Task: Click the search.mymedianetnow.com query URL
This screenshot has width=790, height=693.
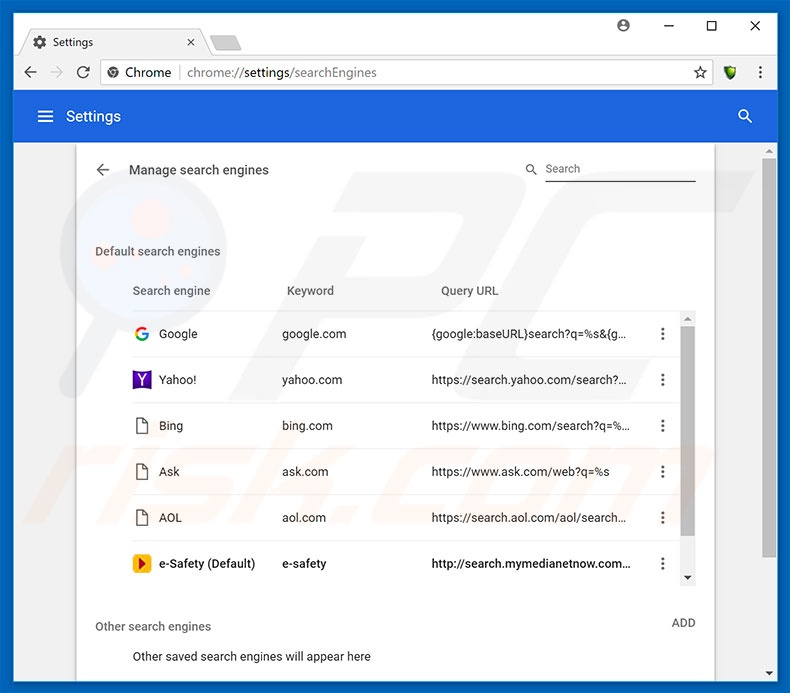Action: (x=531, y=563)
